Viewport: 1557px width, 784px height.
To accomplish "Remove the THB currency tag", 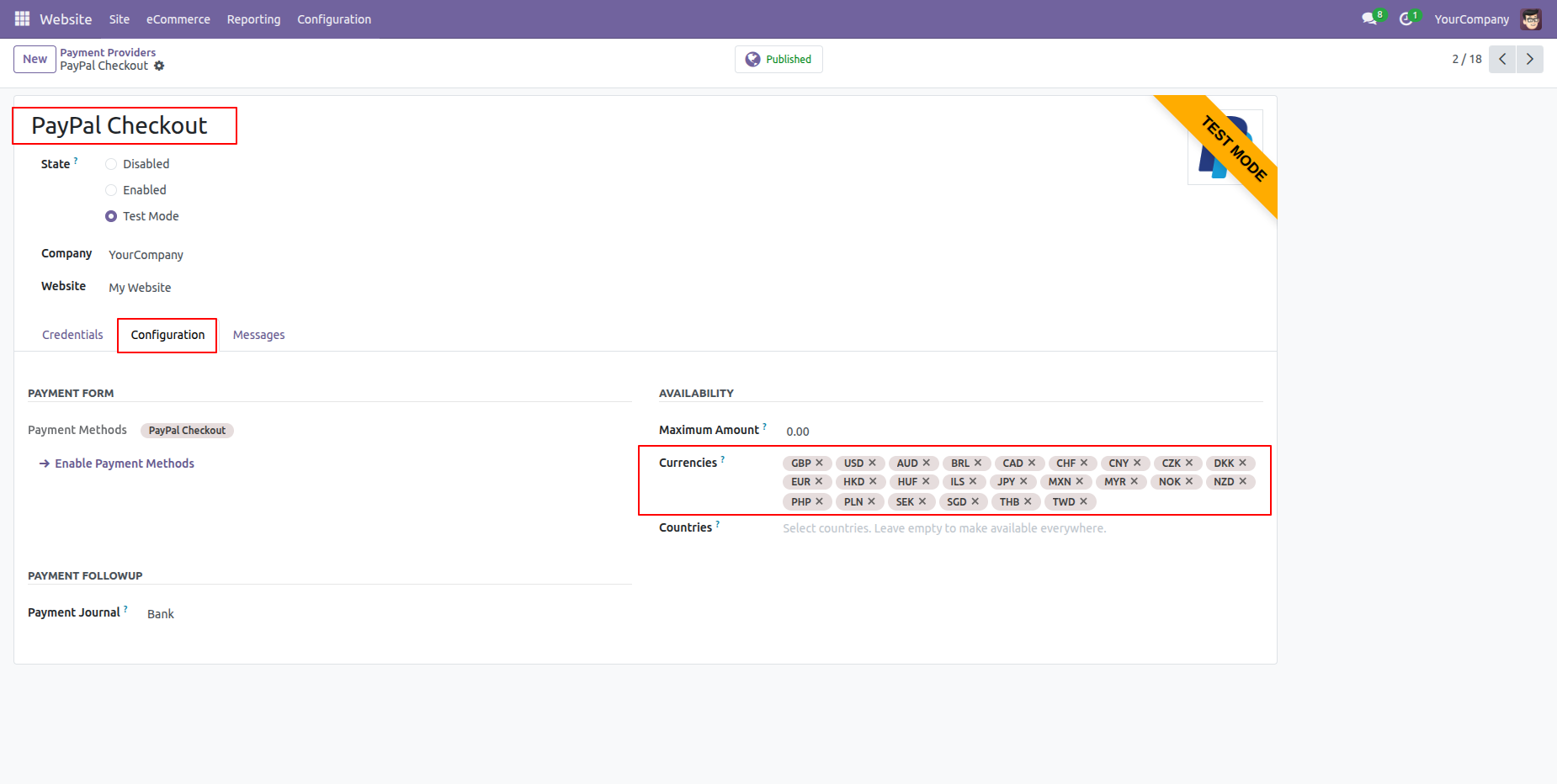I will tap(1028, 501).
